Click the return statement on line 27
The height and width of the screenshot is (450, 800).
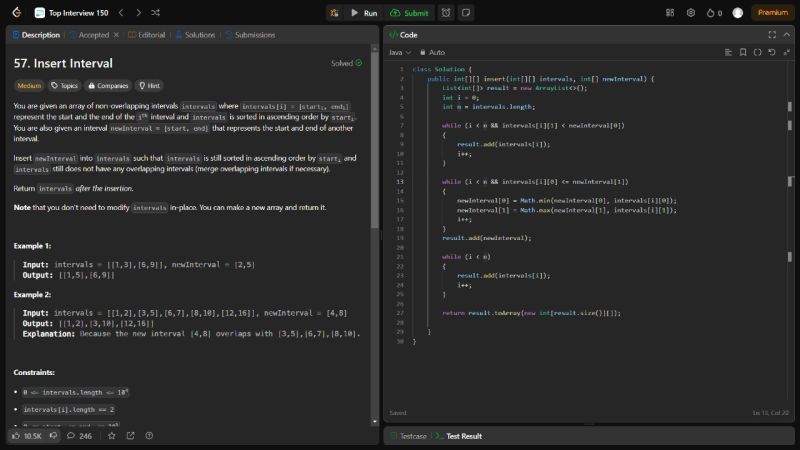[x=531, y=313]
